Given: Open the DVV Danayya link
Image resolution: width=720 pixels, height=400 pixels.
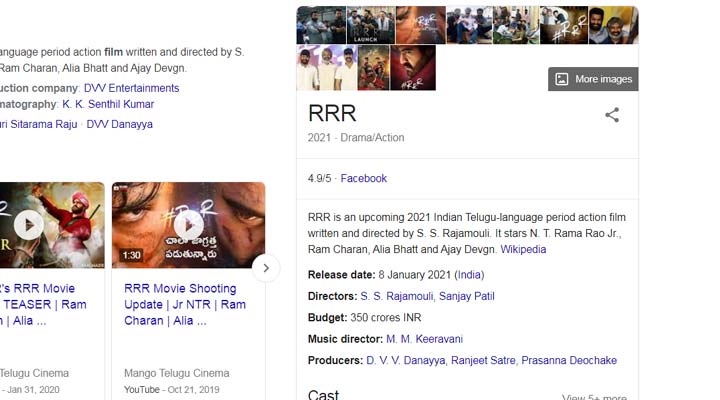Looking at the screenshot, I should click(x=119, y=124).
